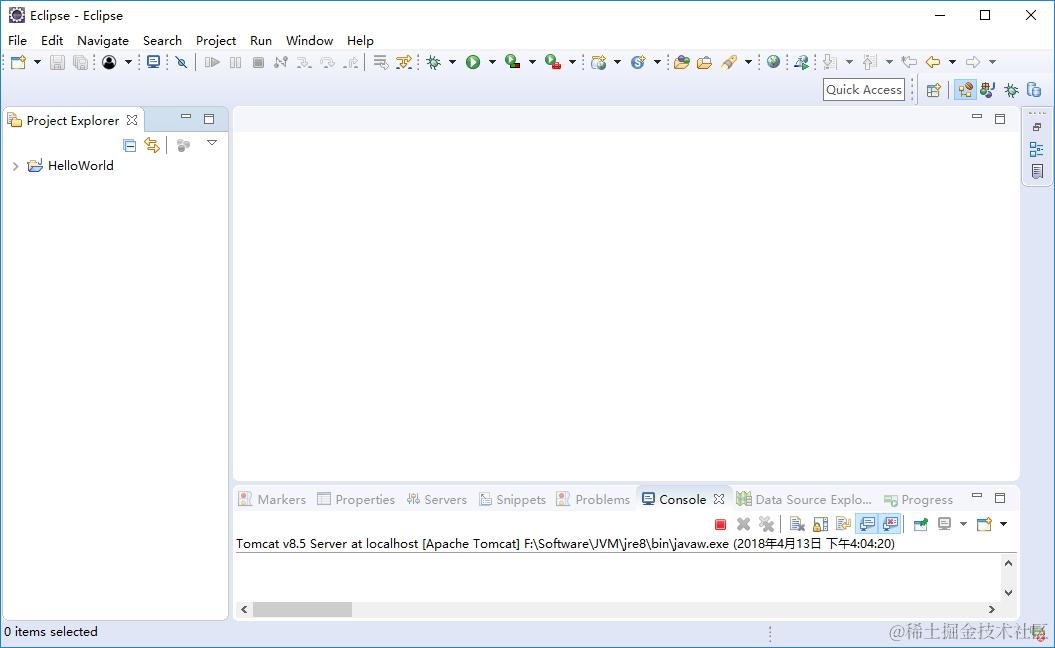The image size is (1055, 648).
Task: Open Project Explorer View Menu triangle
Action: [212, 143]
